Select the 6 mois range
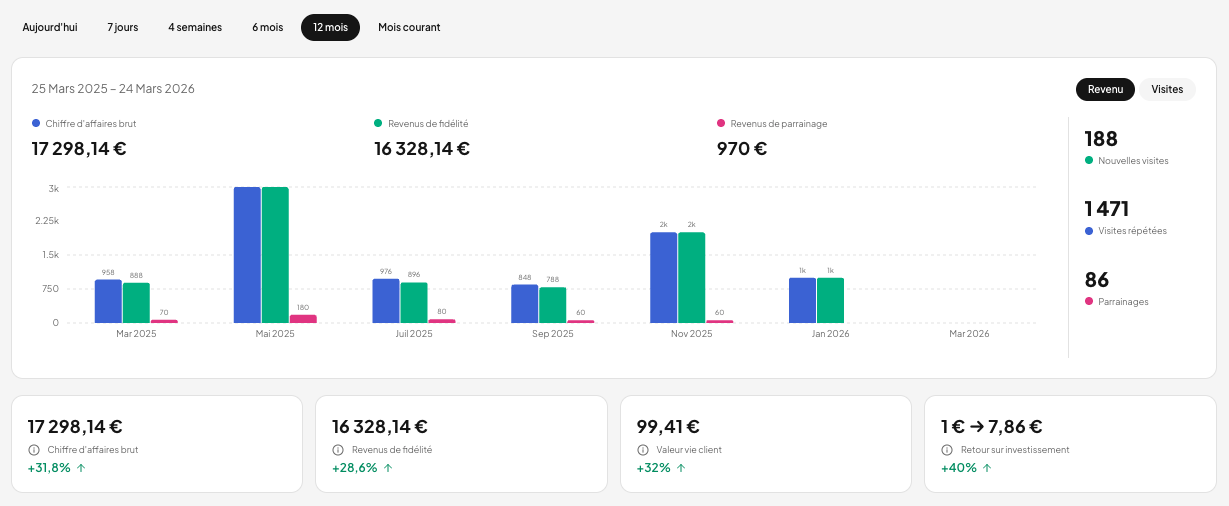The height and width of the screenshot is (506, 1229). 268,27
